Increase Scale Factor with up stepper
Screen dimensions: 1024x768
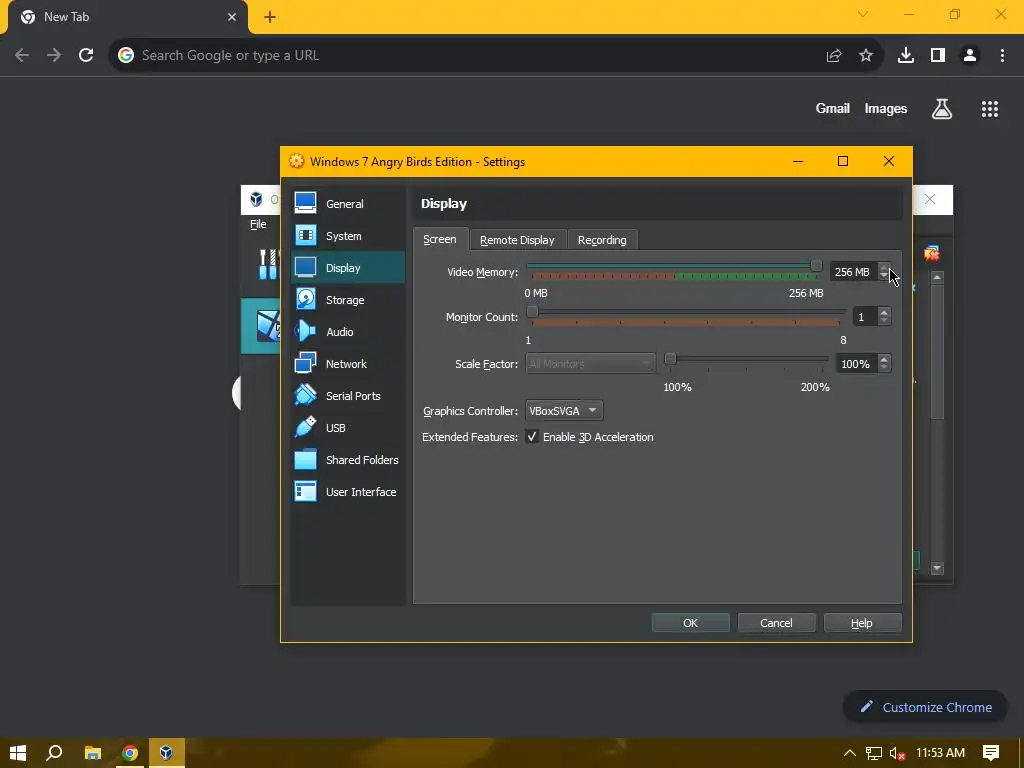tap(884, 359)
